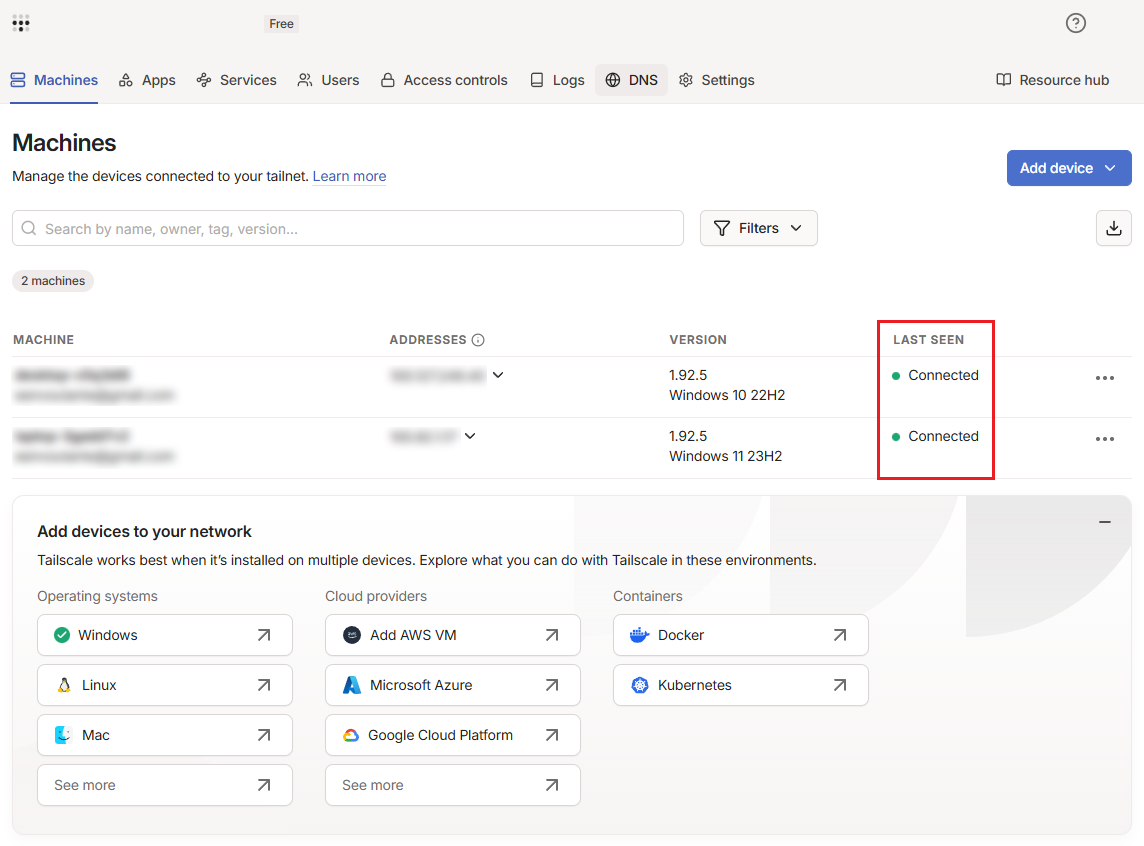Open options menu for Windows 11 machine
Screen dimensions: 1144x846
[1105, 439]
